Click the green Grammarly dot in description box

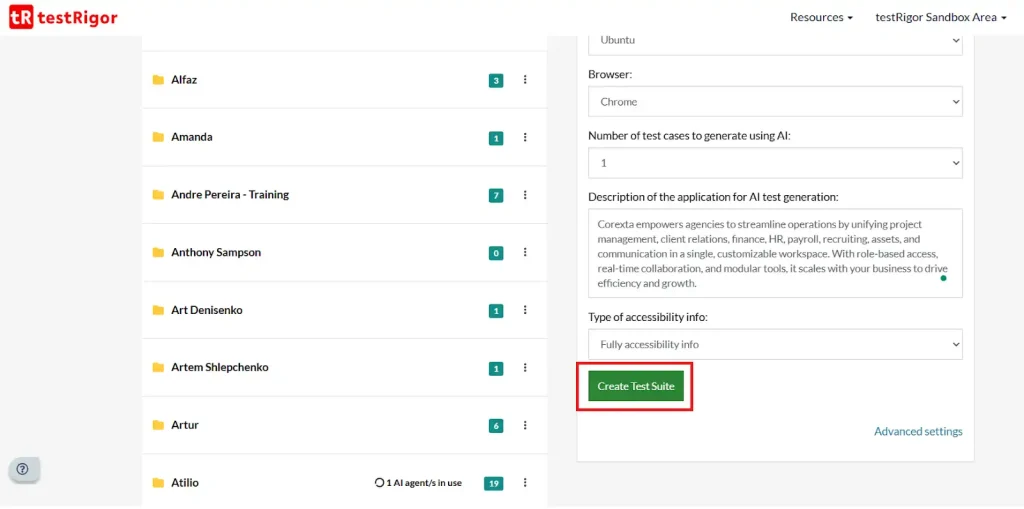pyautogui.click(x=943, y=278)
